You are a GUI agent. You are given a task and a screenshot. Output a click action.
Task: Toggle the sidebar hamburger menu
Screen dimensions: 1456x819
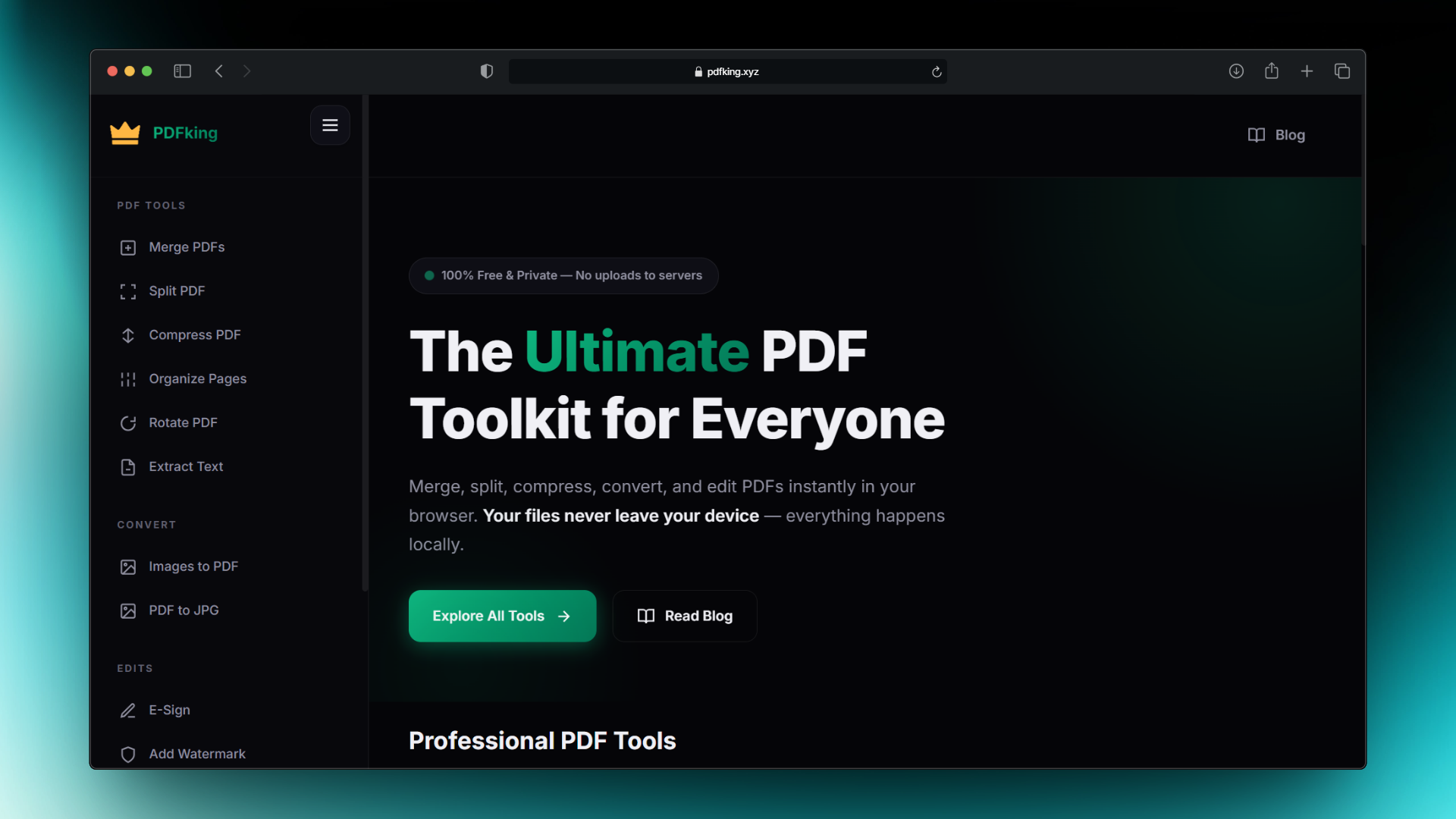coord(330,124)
